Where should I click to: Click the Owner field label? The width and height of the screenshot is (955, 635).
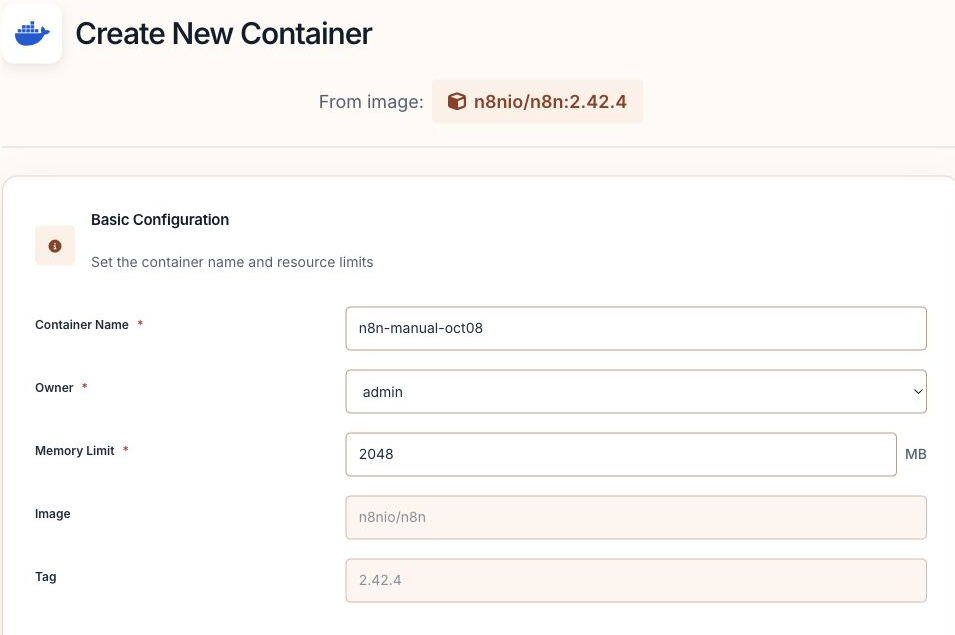pos(54,388)
